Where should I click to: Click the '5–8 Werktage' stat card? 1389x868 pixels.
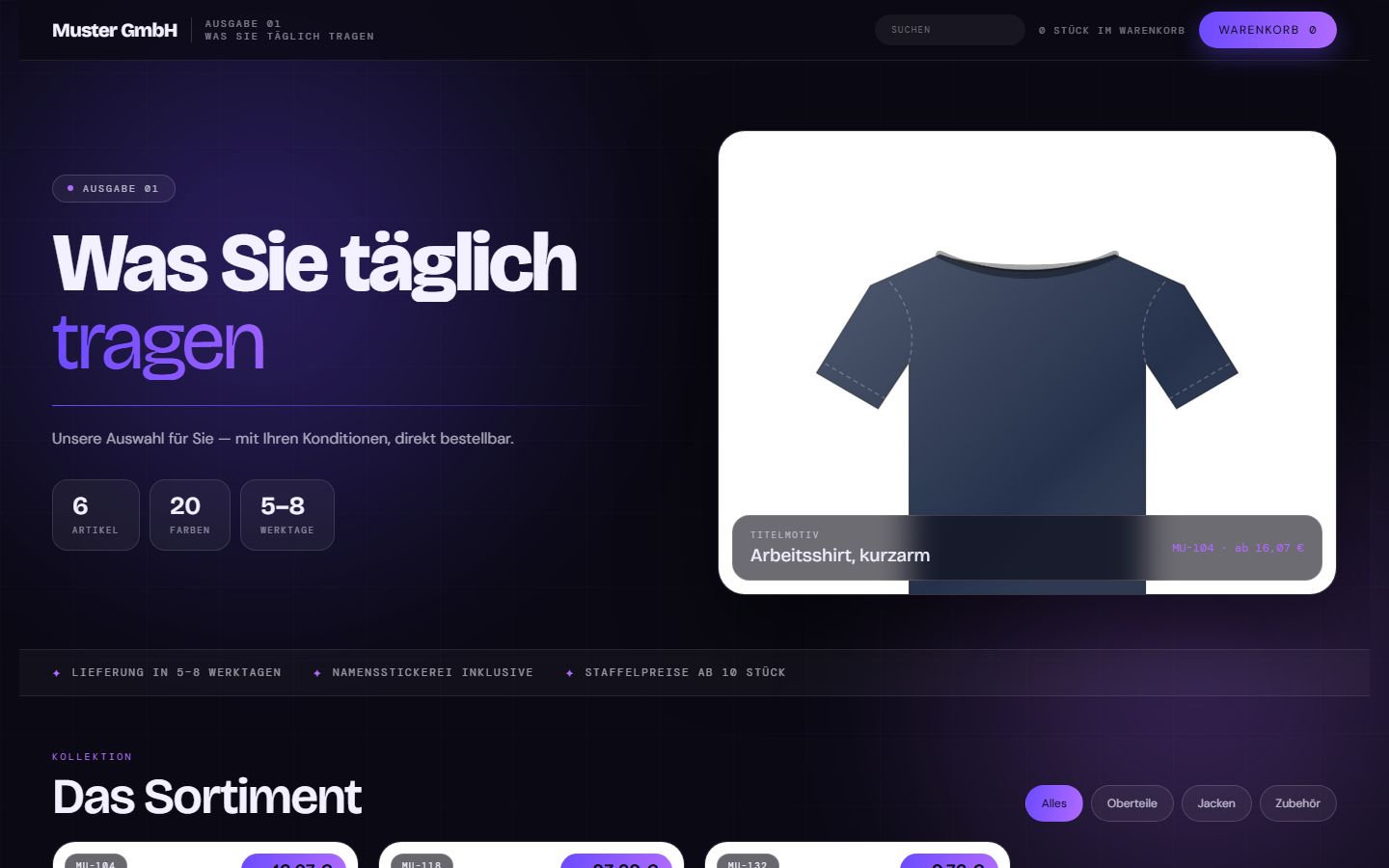[287, 515]
